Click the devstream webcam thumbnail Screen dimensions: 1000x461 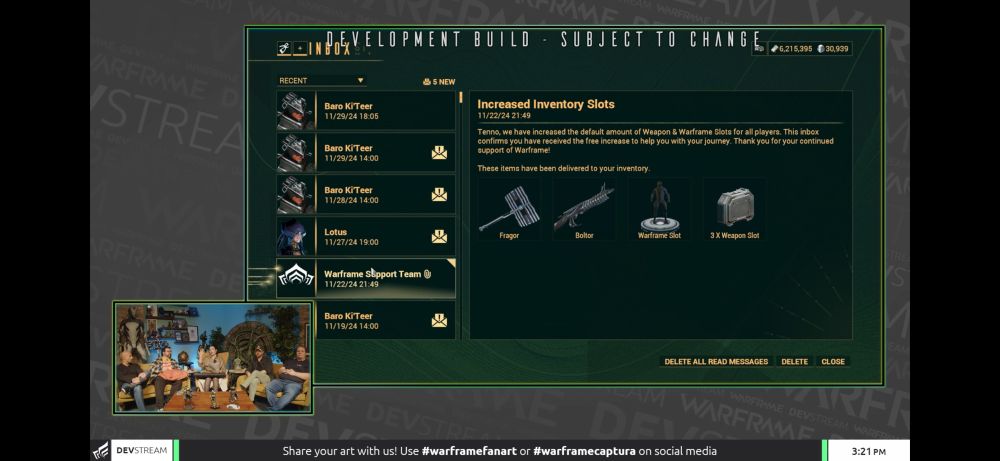tap(213, 358)
